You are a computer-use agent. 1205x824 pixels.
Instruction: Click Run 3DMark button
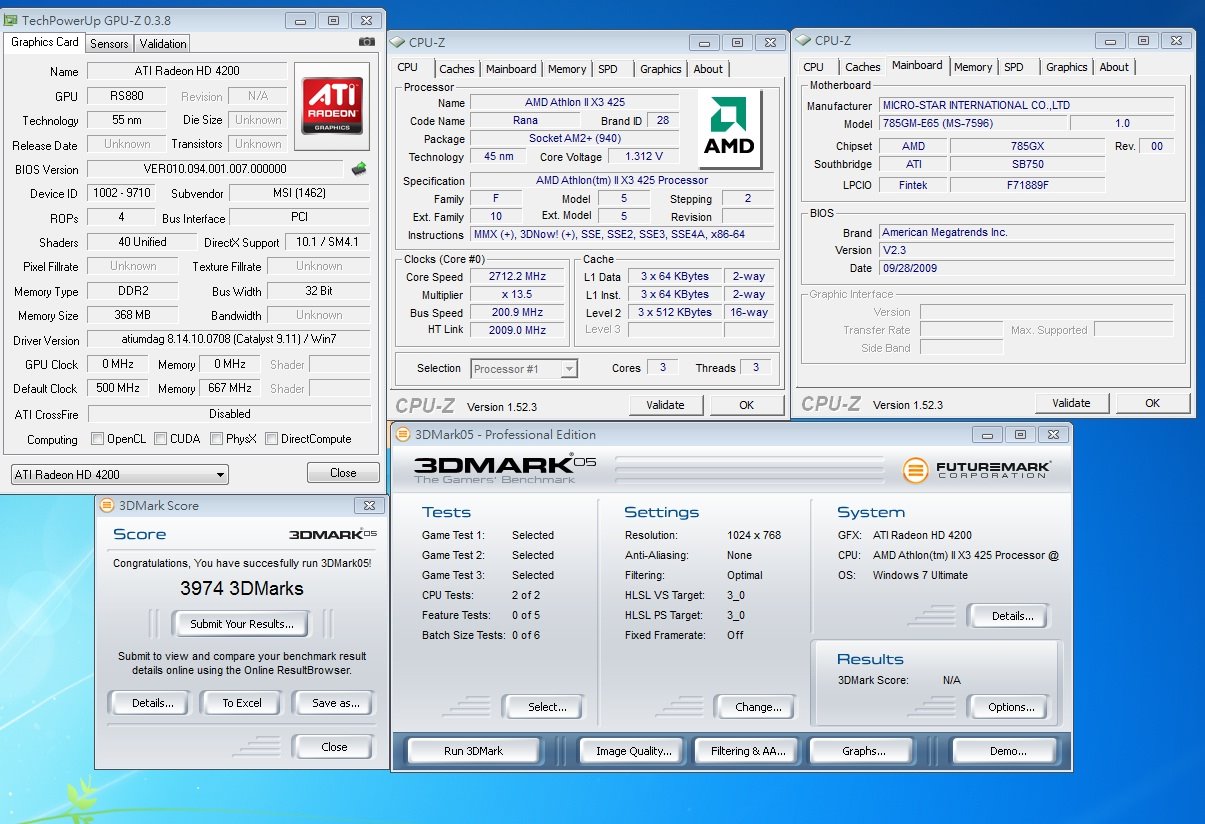(x=473, y=751)
